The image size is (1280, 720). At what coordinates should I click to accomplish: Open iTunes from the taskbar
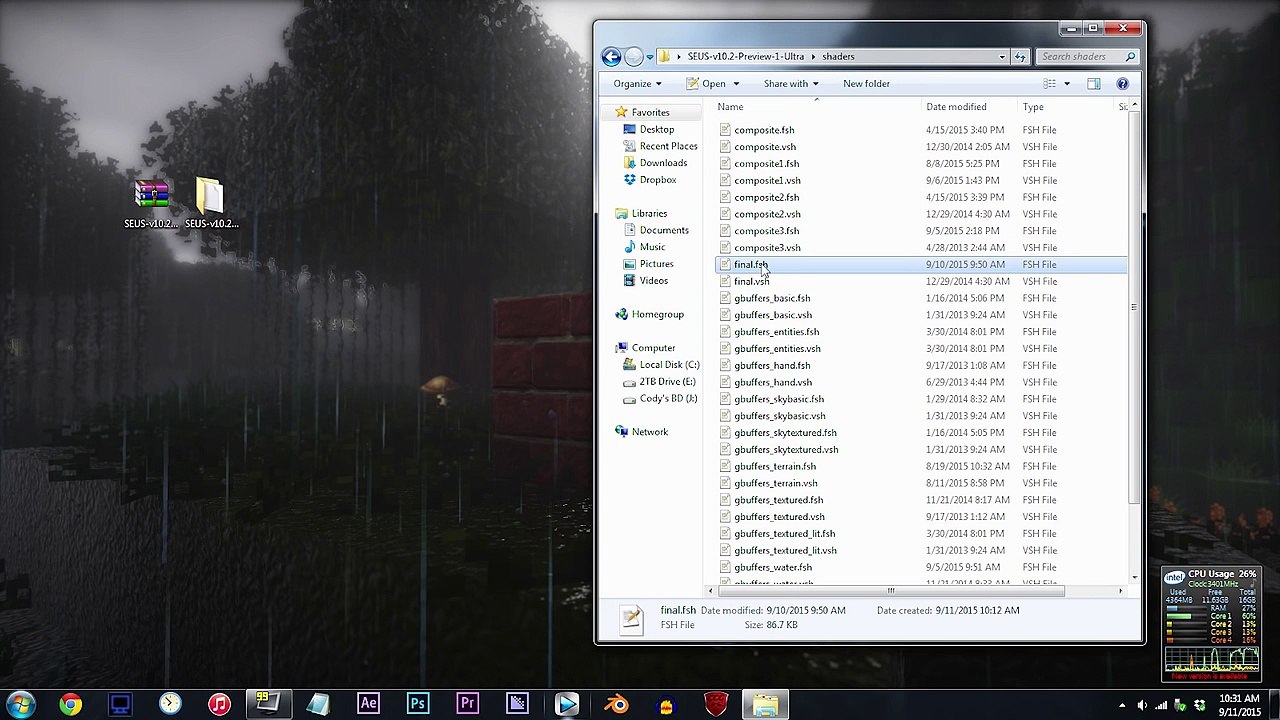(x=219, y=705)
